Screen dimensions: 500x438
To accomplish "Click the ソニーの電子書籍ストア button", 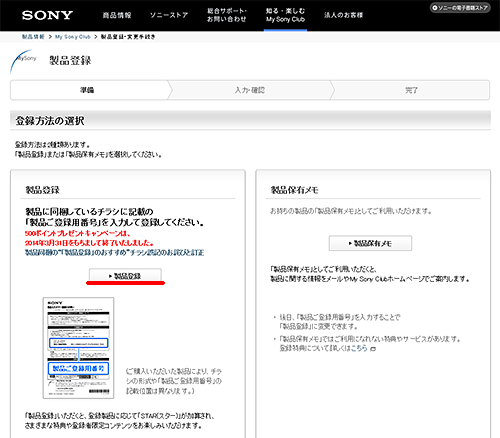I will (460, 8).
